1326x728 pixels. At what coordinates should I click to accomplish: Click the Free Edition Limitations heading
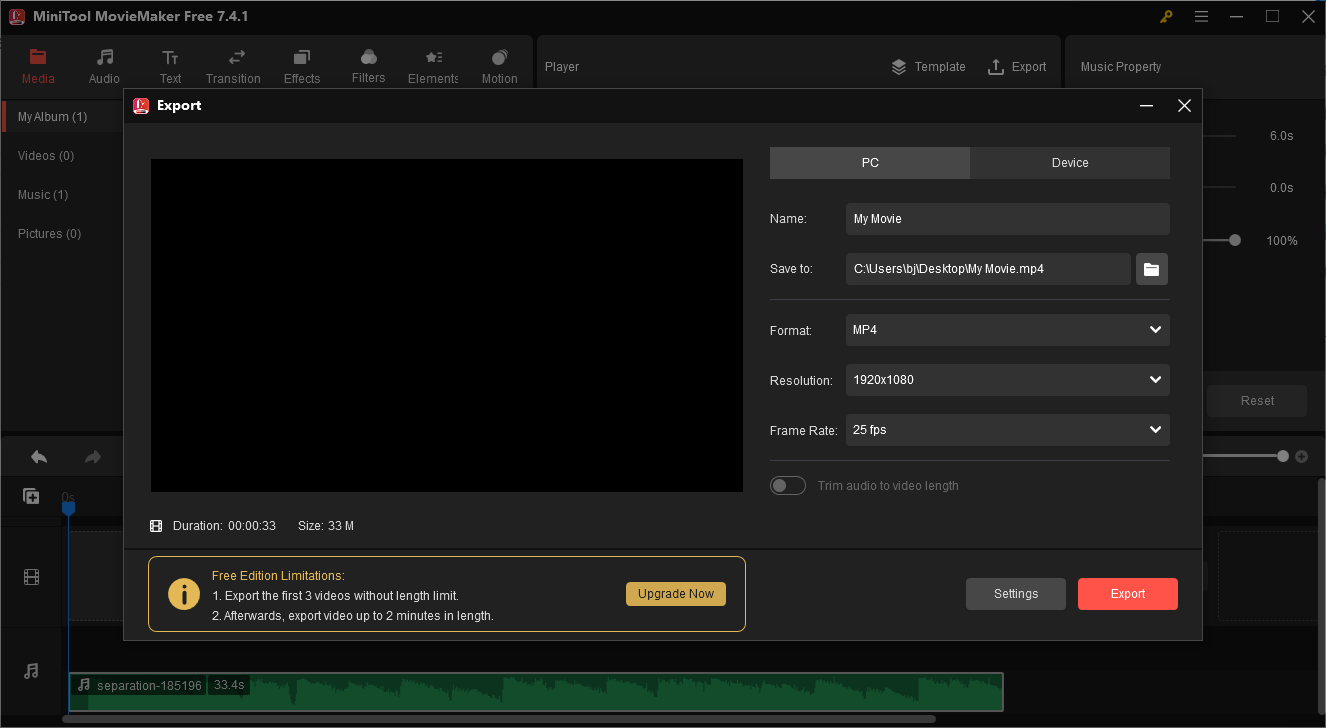pos(278,576)
